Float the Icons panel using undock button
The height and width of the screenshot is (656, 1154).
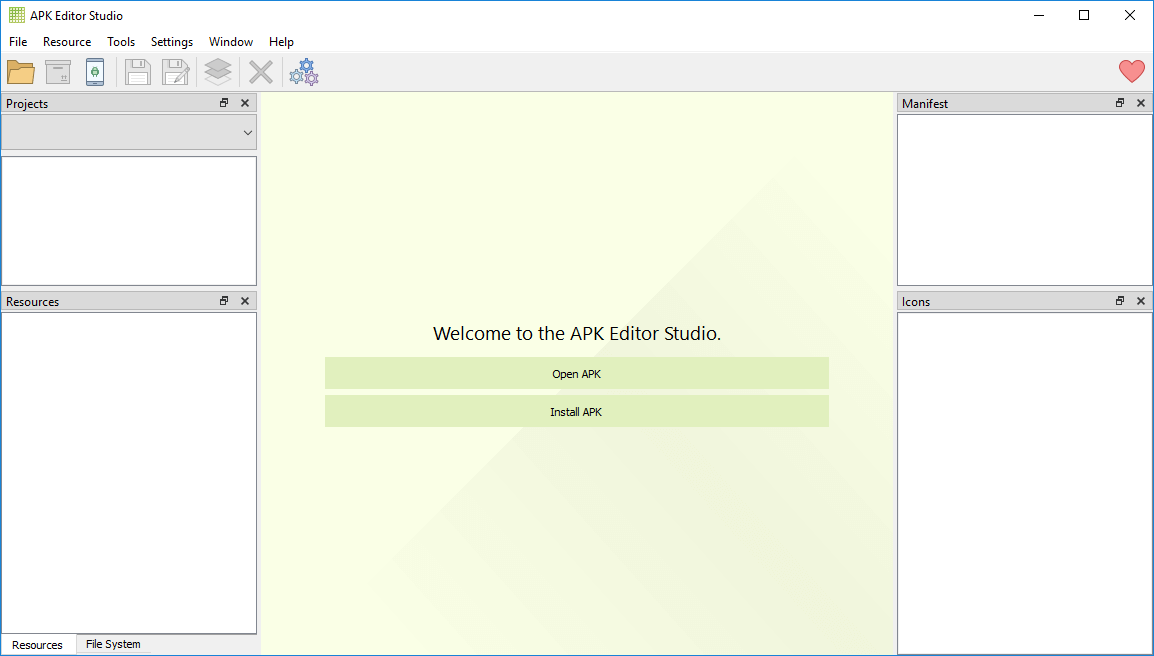[1120, 301]
